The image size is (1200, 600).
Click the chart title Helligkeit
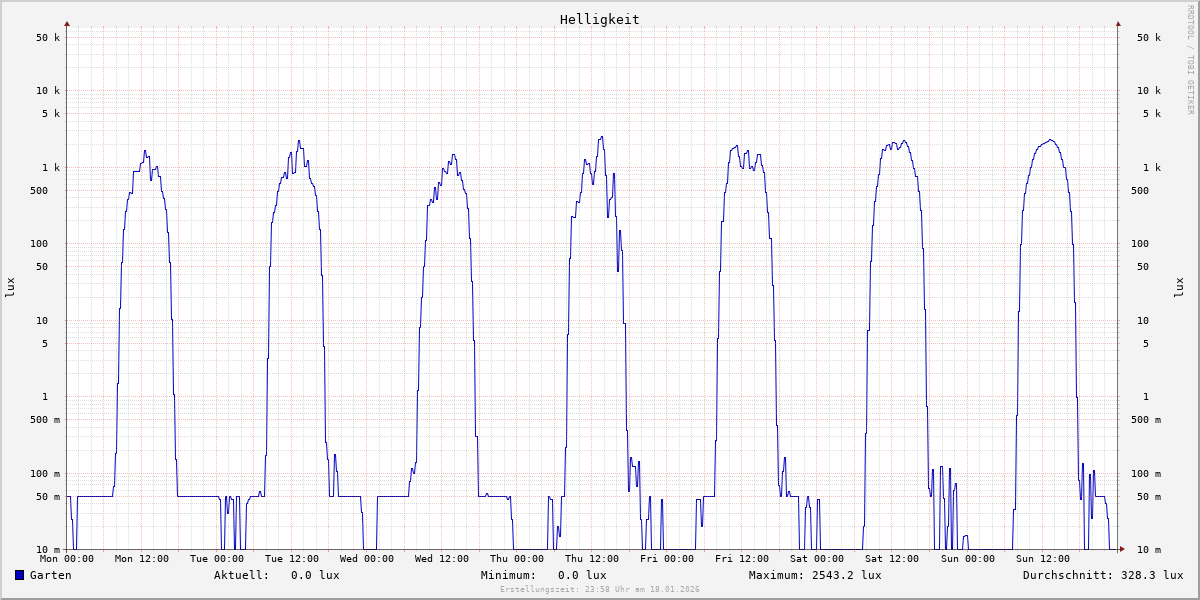[600, 19]
